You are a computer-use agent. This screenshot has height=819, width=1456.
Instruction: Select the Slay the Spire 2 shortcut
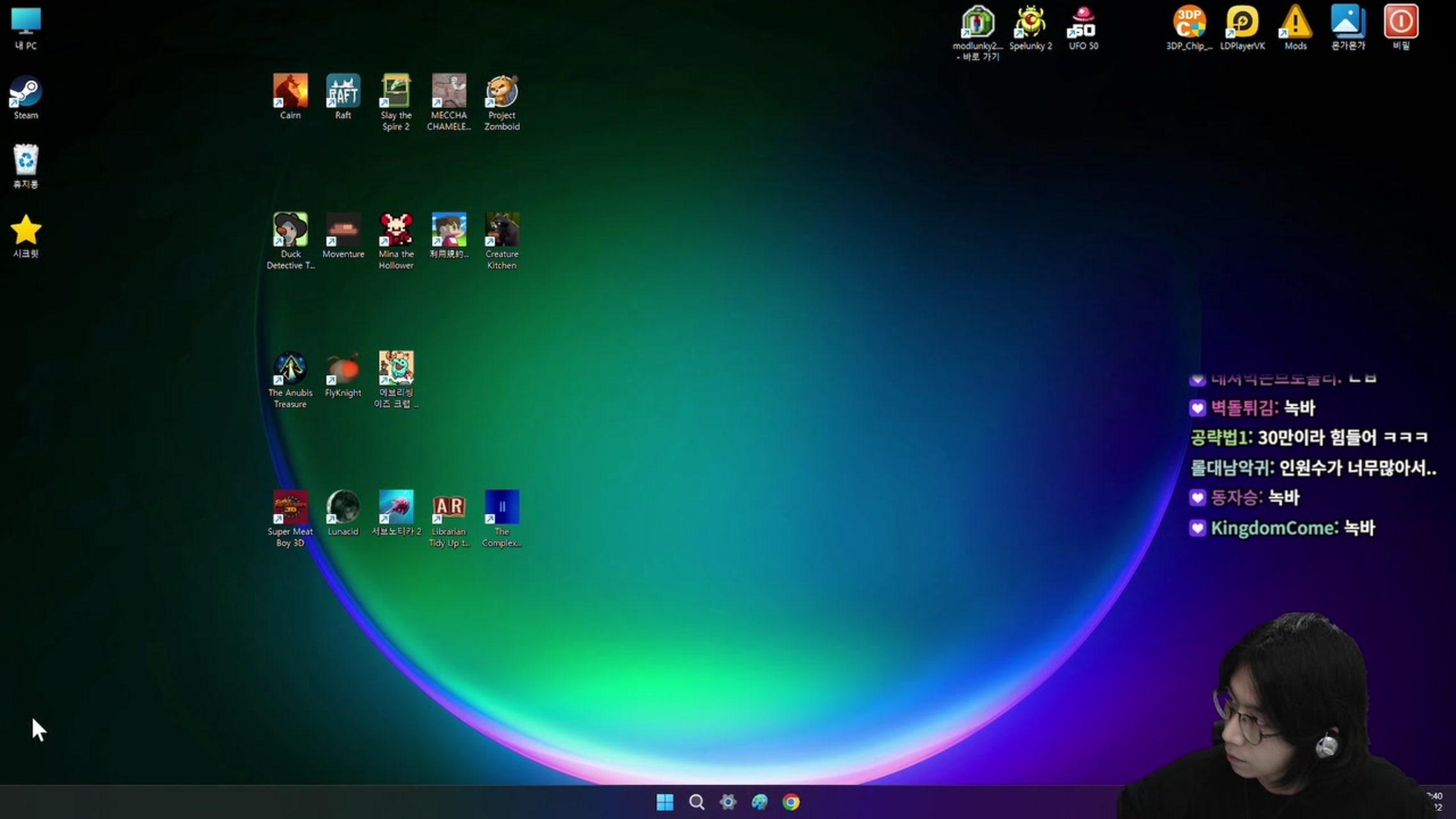coord(396,102)
